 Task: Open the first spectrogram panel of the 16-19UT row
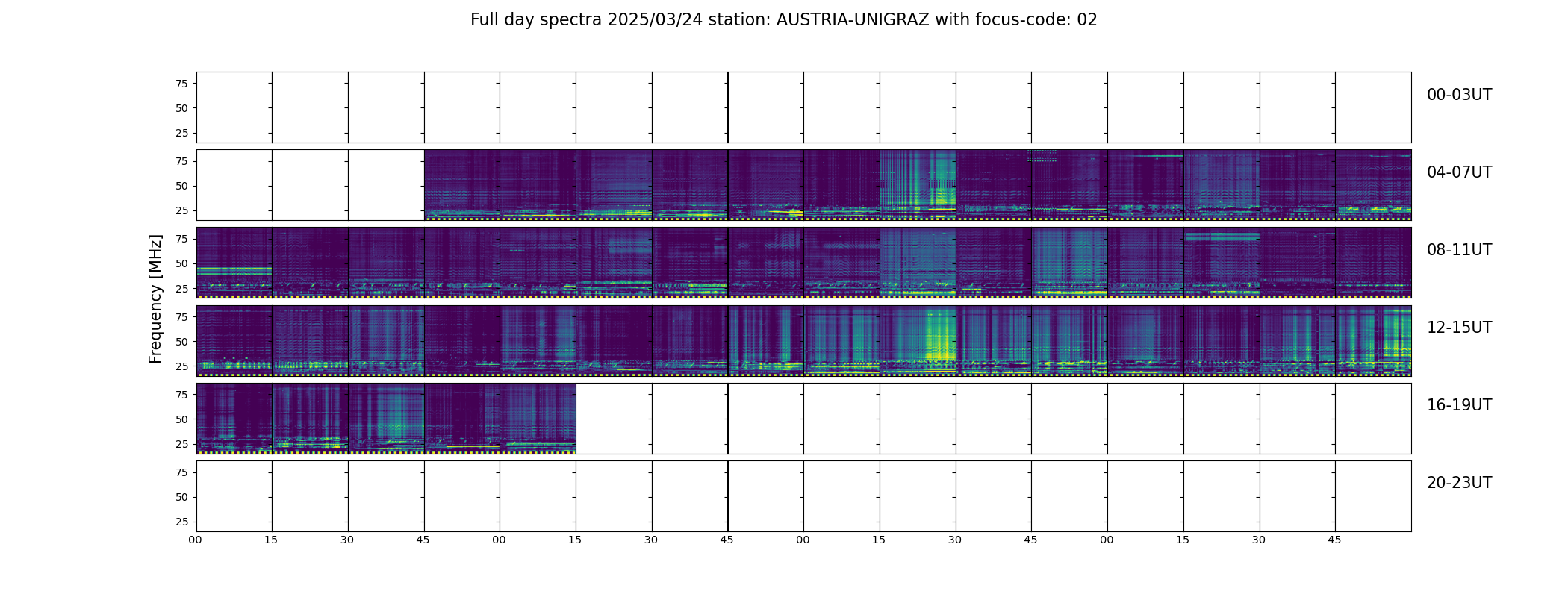point(234,418)
